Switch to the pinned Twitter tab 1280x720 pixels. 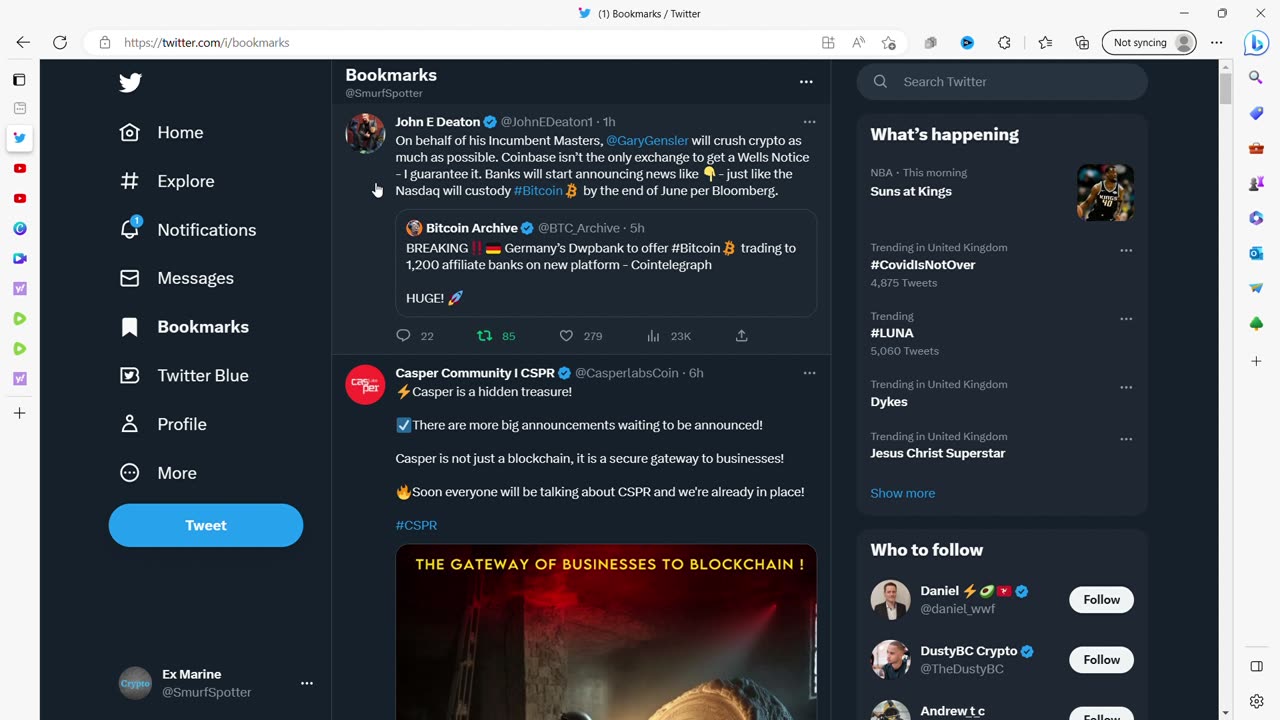pos(19,138)
